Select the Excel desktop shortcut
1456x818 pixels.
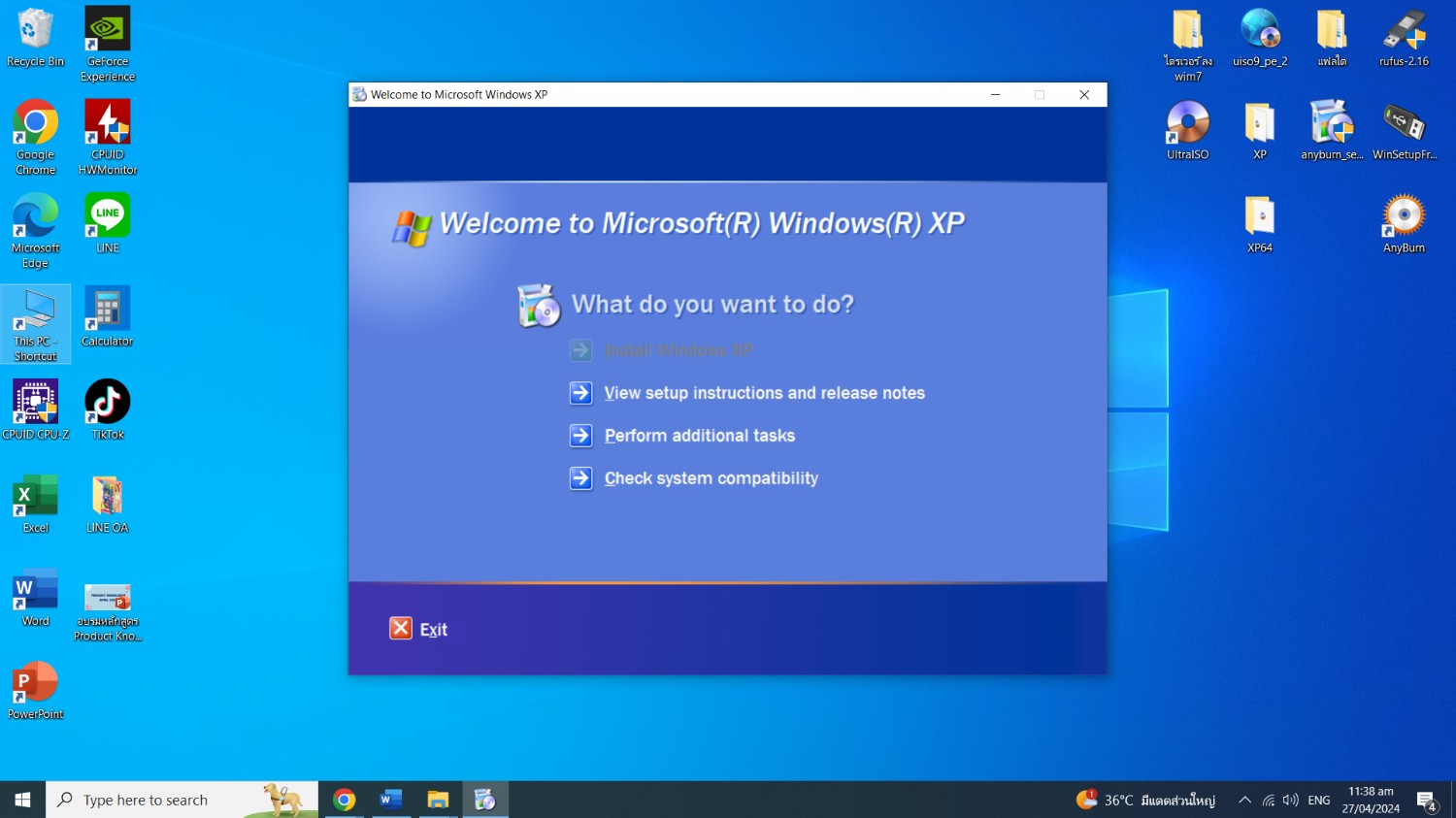click(36, 504)
